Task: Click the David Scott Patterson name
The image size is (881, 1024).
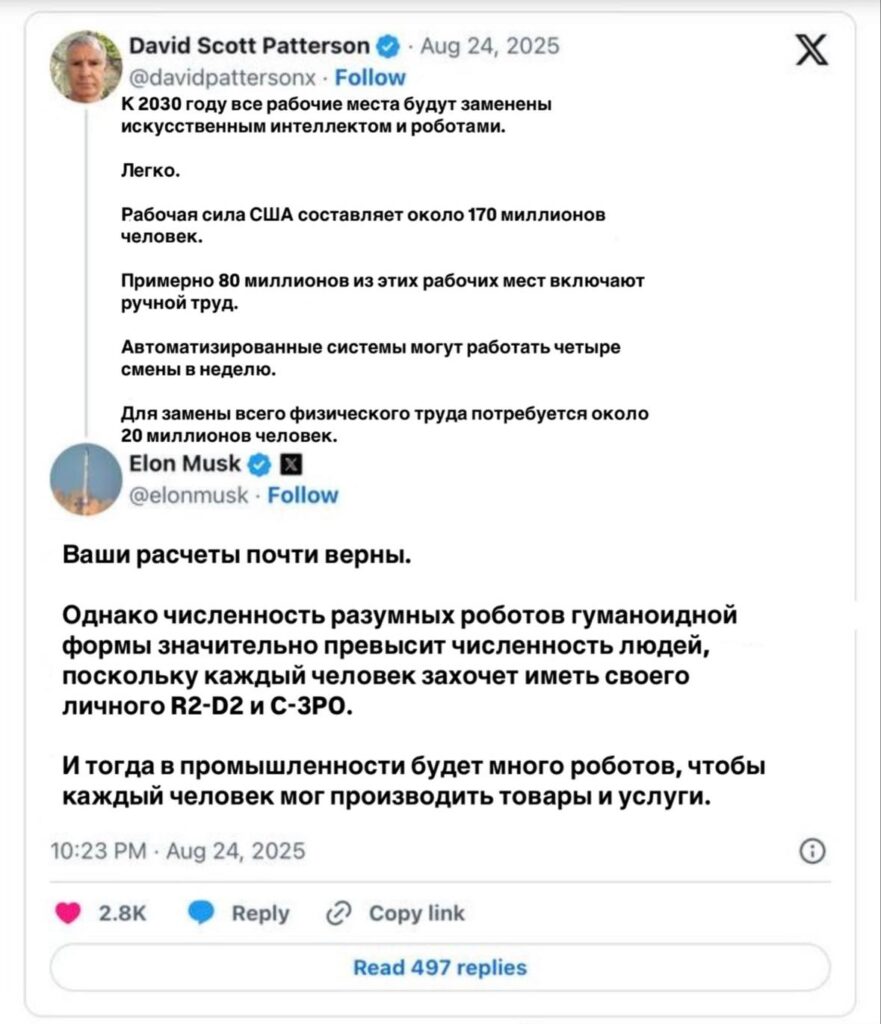Action: click(x=249, y=46)
